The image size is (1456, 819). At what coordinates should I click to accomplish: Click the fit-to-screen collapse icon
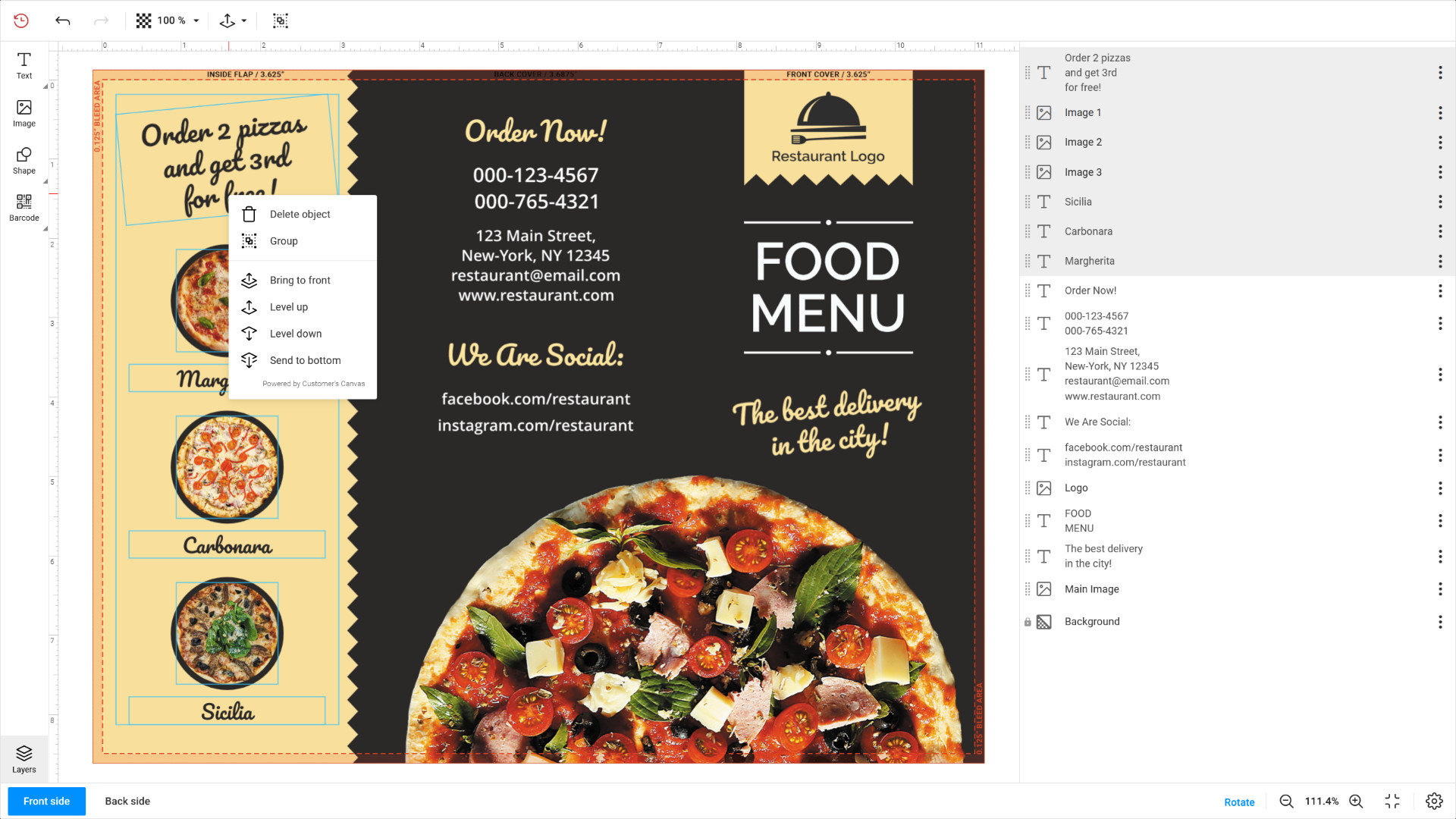pyautogui.click(x=1392, y=802)
